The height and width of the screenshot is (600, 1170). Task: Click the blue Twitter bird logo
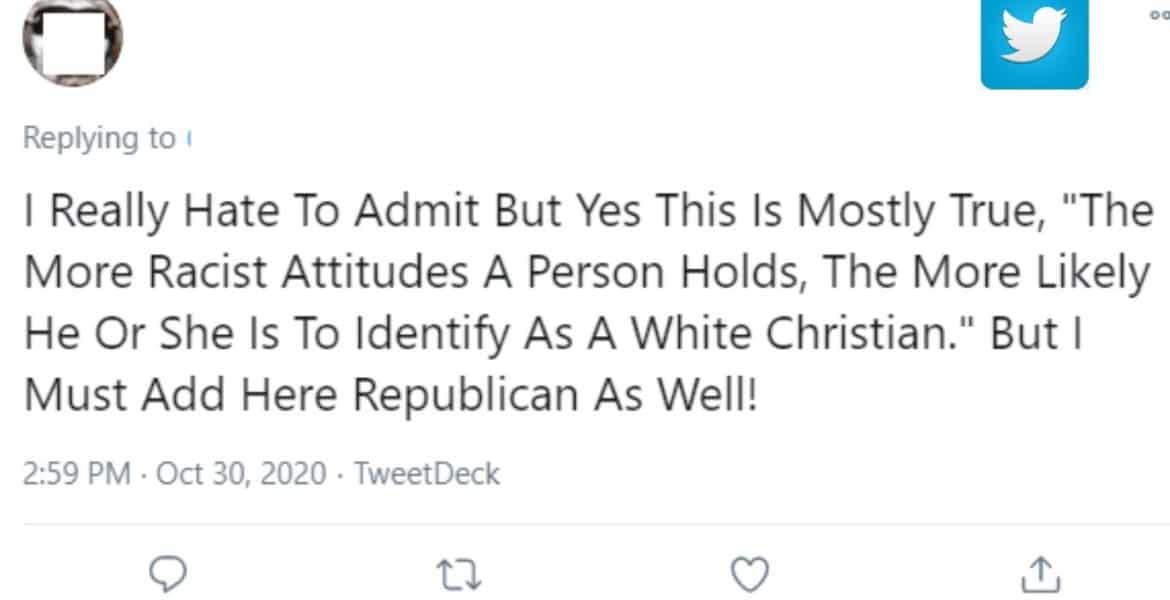pyautogui.click(x=1034, y=45)
